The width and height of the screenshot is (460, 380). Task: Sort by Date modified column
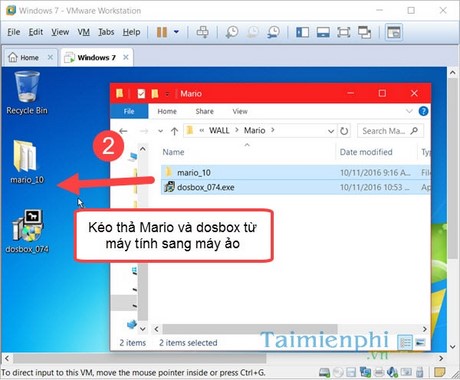366,152
